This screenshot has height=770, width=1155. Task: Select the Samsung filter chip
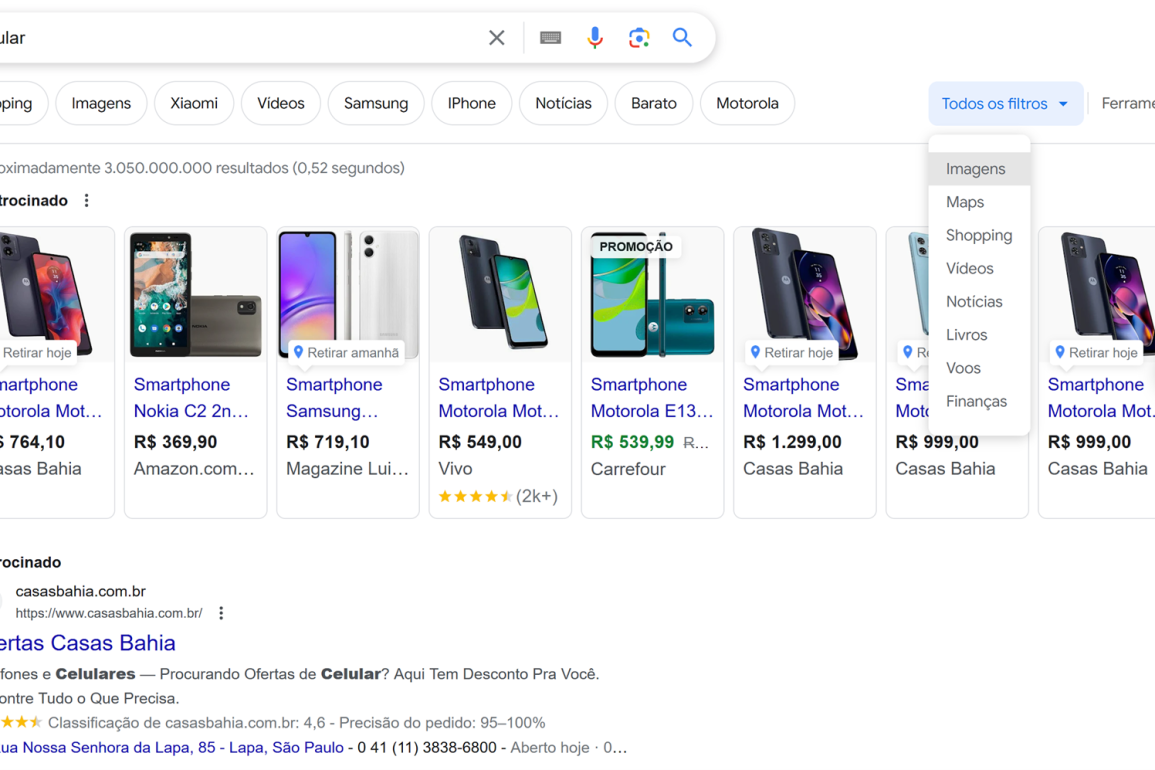click(x=376, y=103)
